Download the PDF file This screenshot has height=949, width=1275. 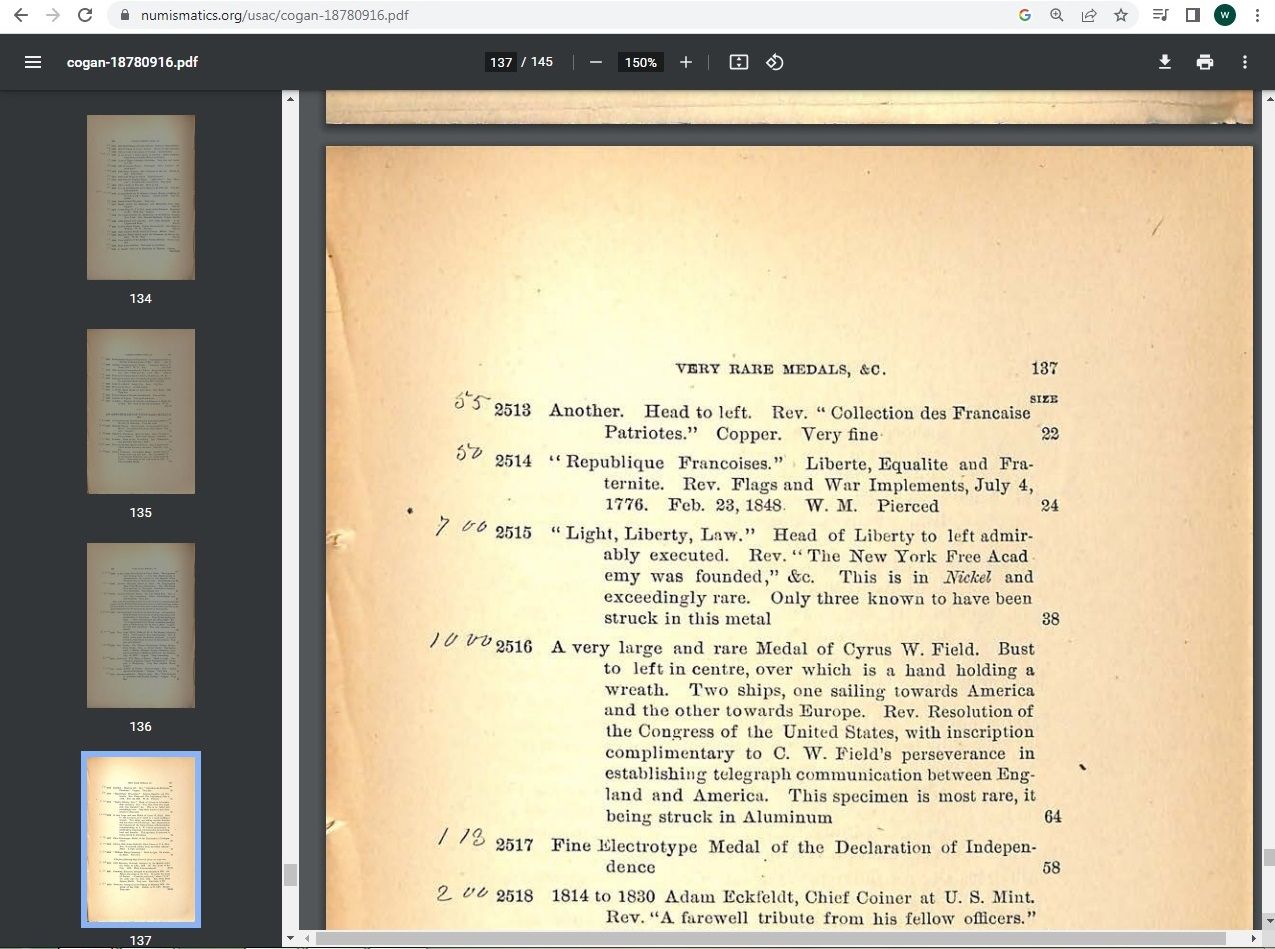click(x=1165, y=62)
